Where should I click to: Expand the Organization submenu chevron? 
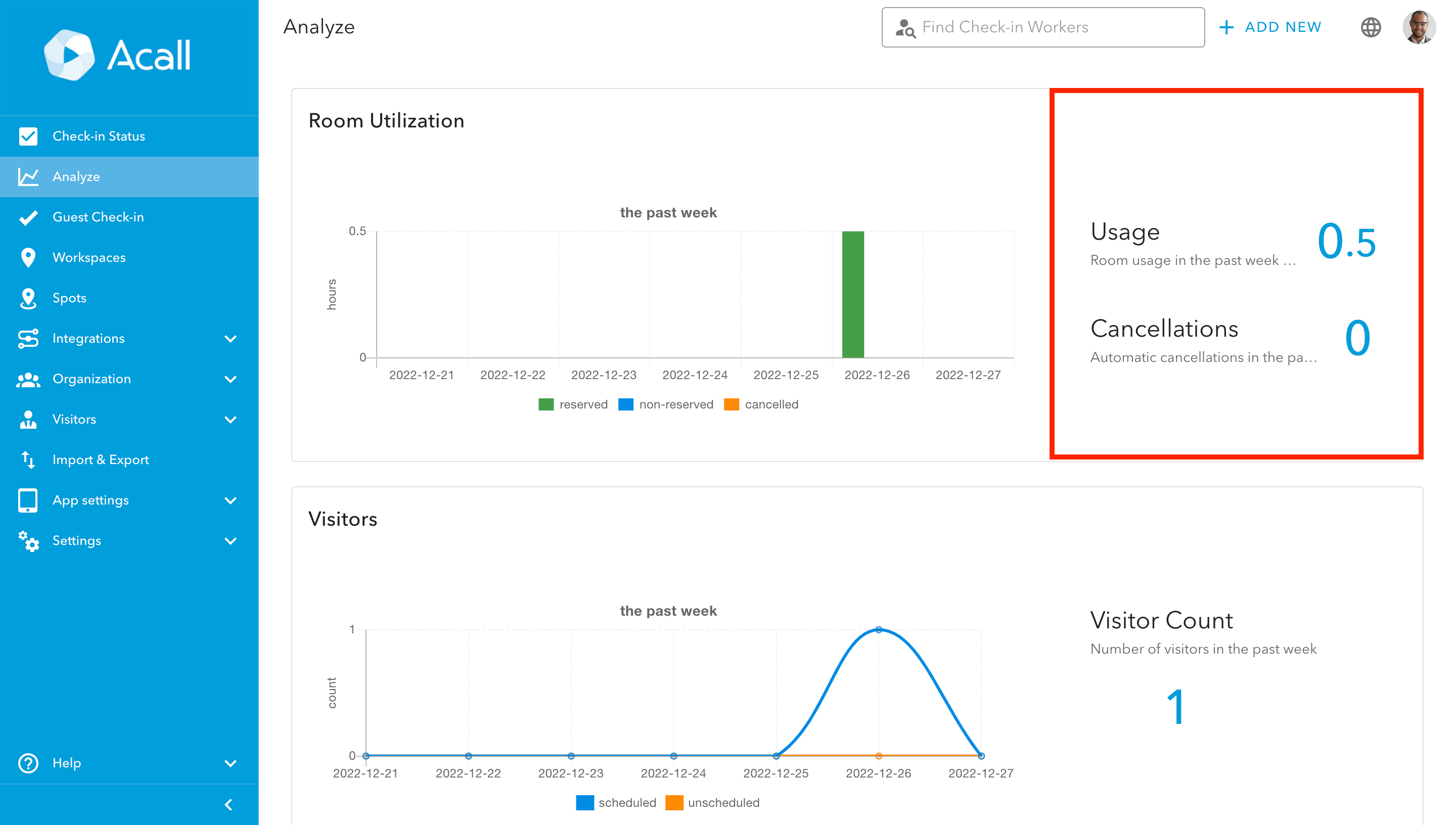point(230,379)
